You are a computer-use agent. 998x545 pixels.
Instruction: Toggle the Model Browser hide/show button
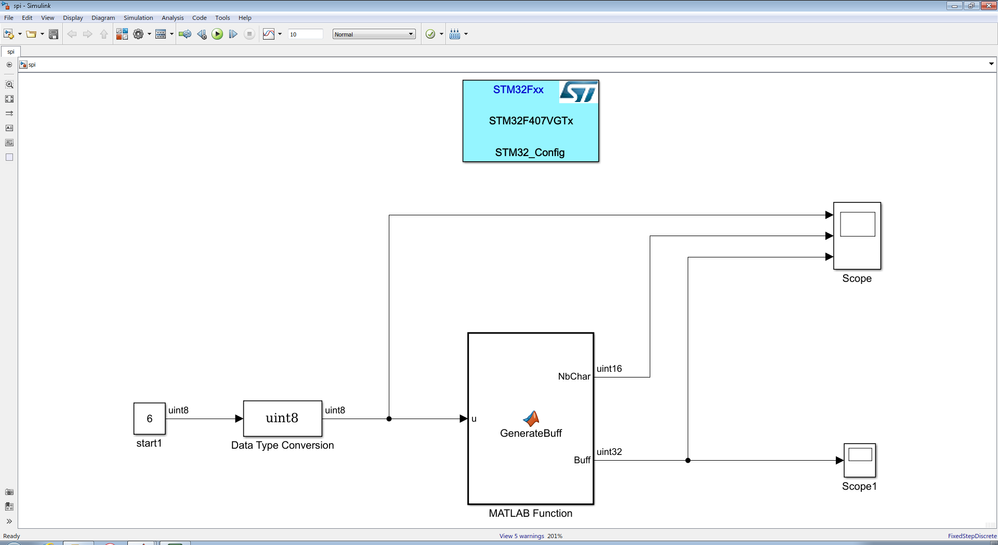tap(9, 64)
